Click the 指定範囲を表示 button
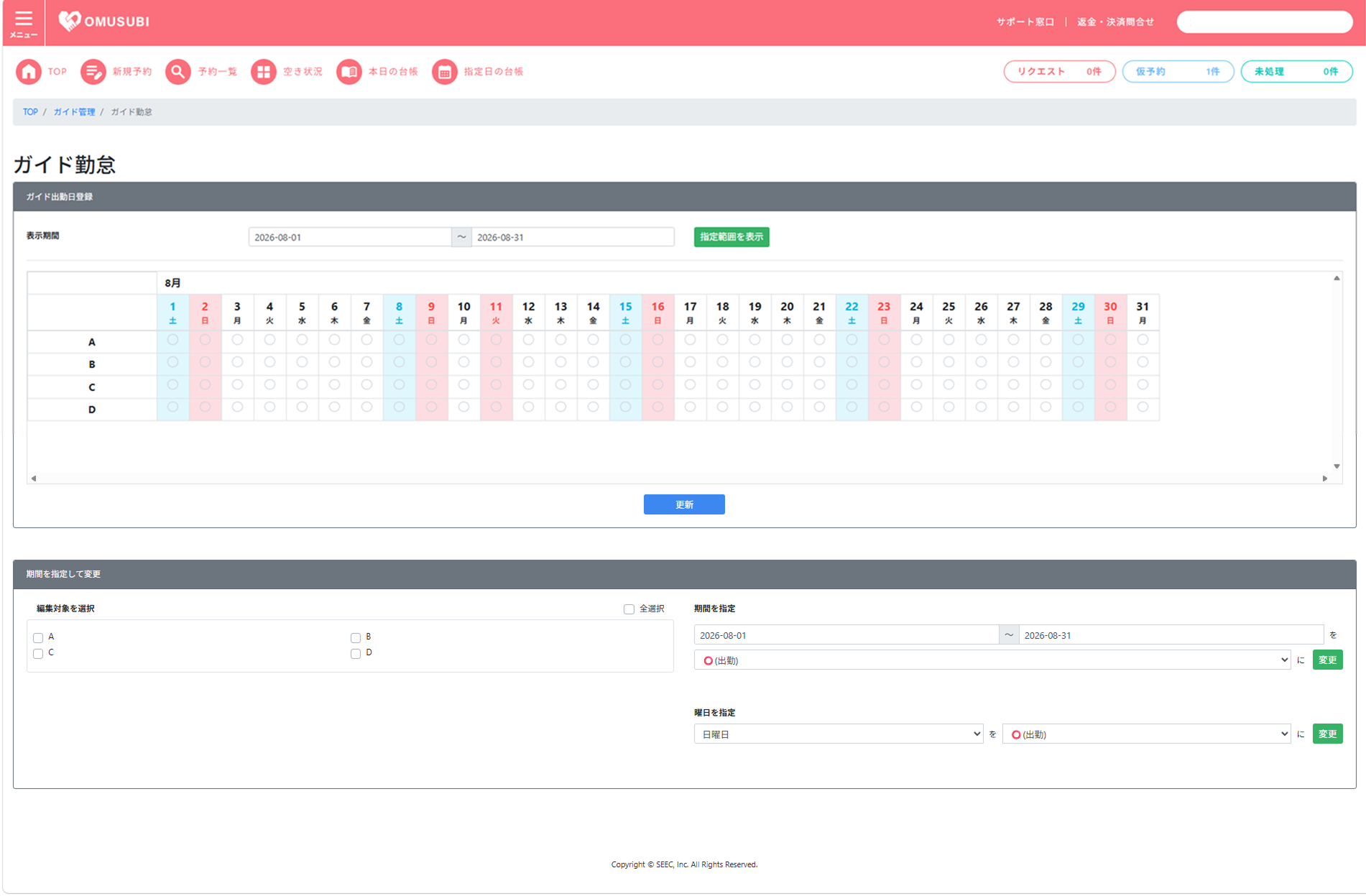The height and width of the screenshot is (896, 1366). (x=732, y=237)
